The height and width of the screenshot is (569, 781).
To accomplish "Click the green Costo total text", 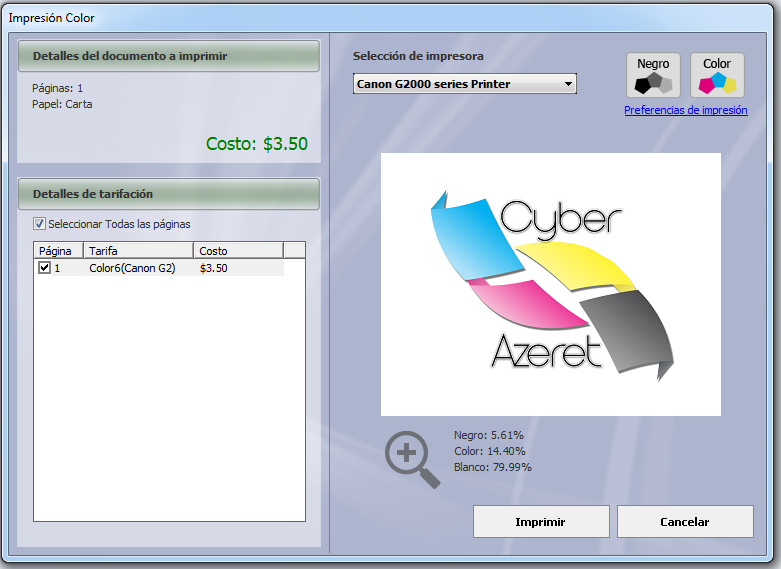I will pyautogui.click(x=257, y=144).
